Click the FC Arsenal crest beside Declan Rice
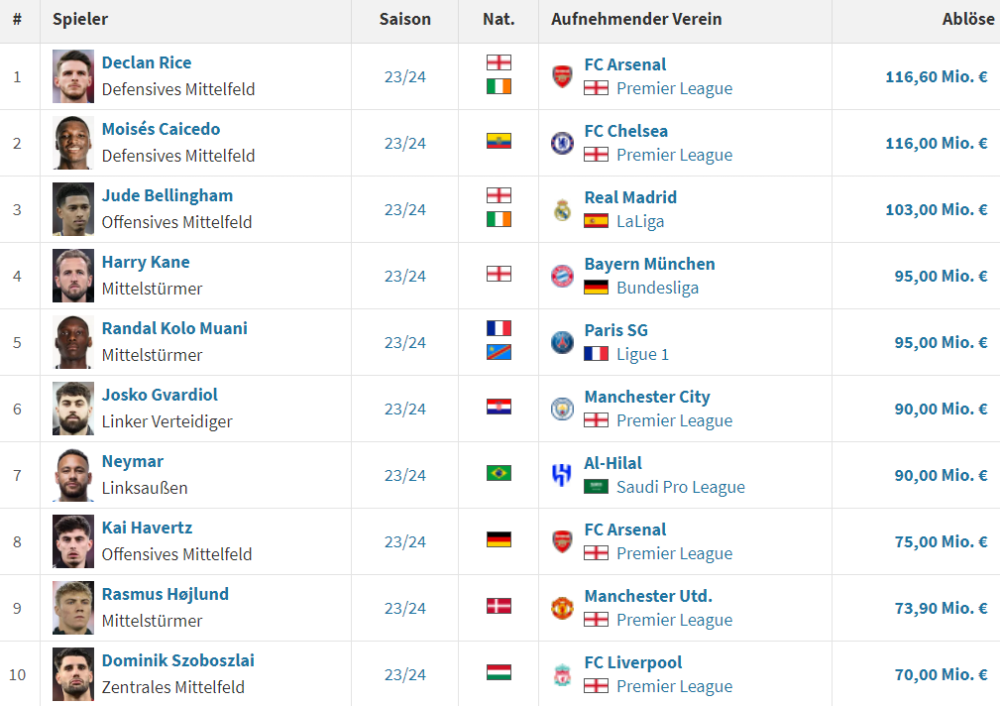1000x706 pixels. tap(563, 76)
